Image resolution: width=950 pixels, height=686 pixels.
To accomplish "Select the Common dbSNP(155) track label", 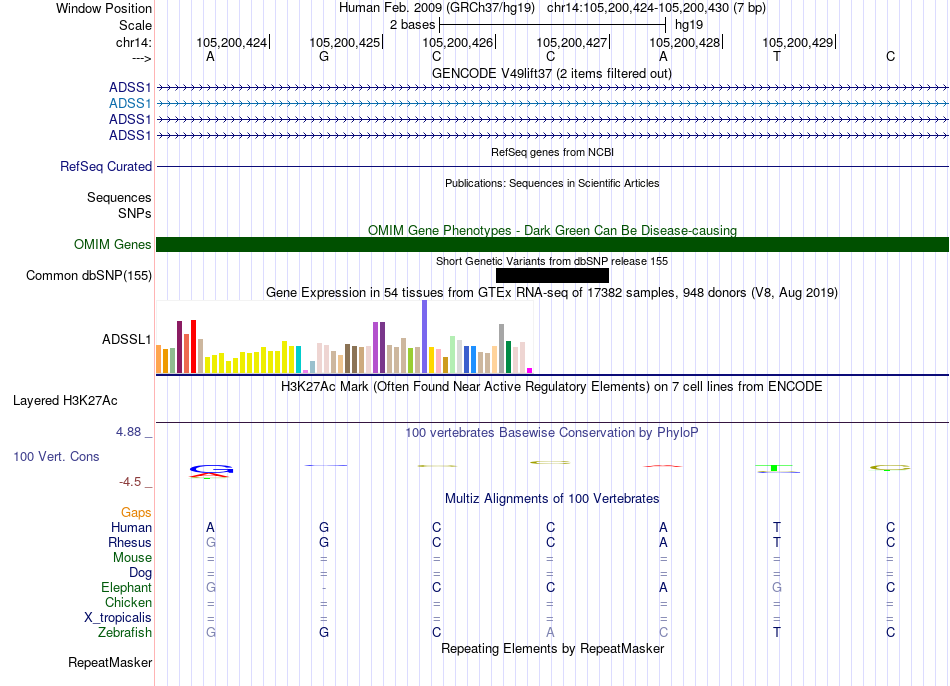I will pyautogui.click(x=88, y=276).
